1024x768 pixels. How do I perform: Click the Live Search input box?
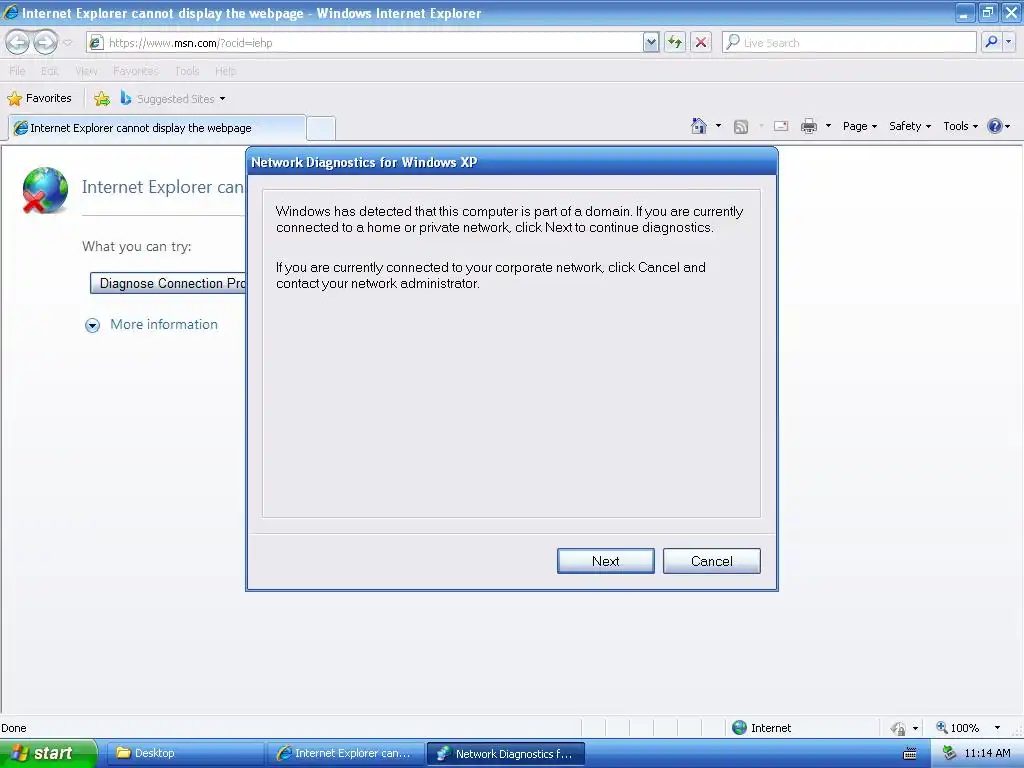click(x=849, y=43)
